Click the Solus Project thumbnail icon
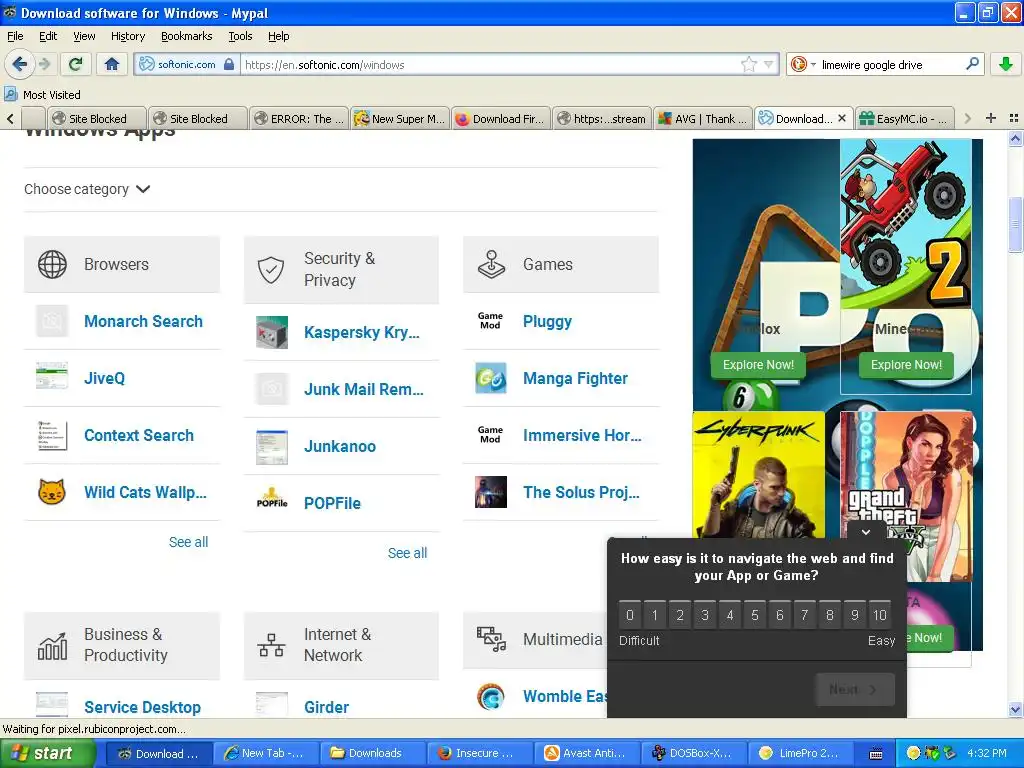Viewport: 1024px width, 768px height. tap(491, 492)
